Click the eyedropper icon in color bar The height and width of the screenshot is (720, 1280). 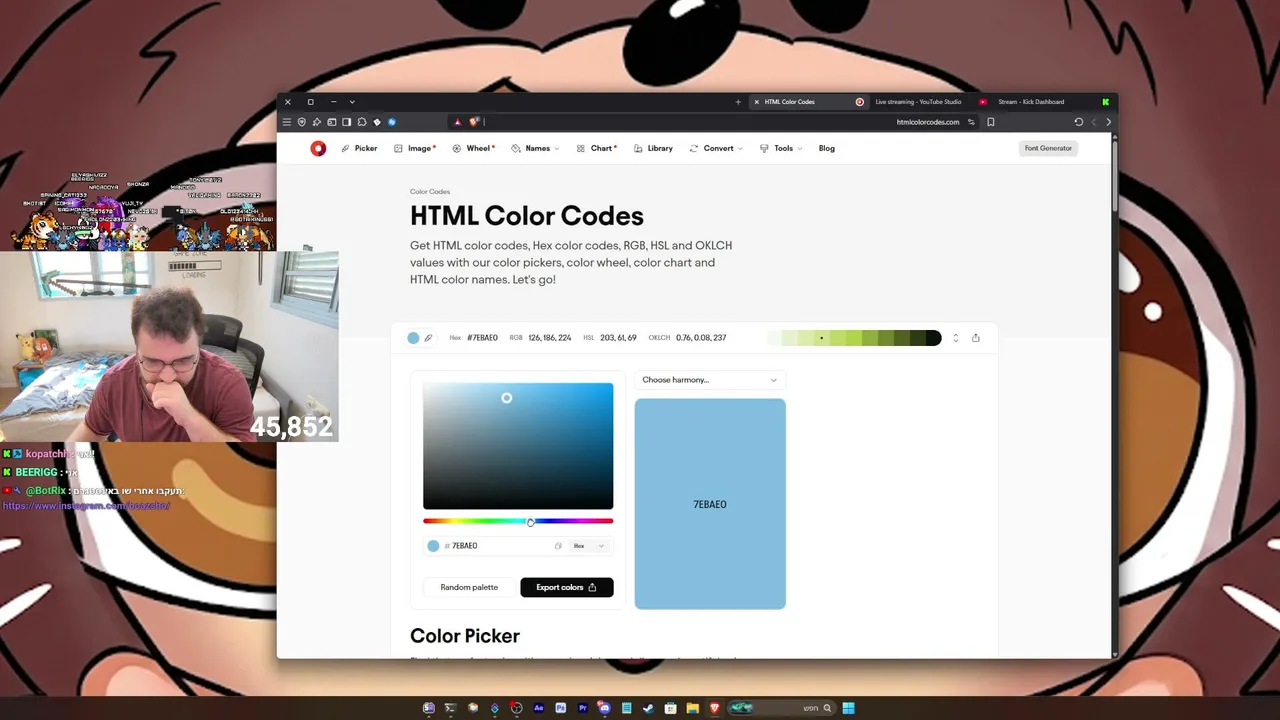click(x=428, y=338)
